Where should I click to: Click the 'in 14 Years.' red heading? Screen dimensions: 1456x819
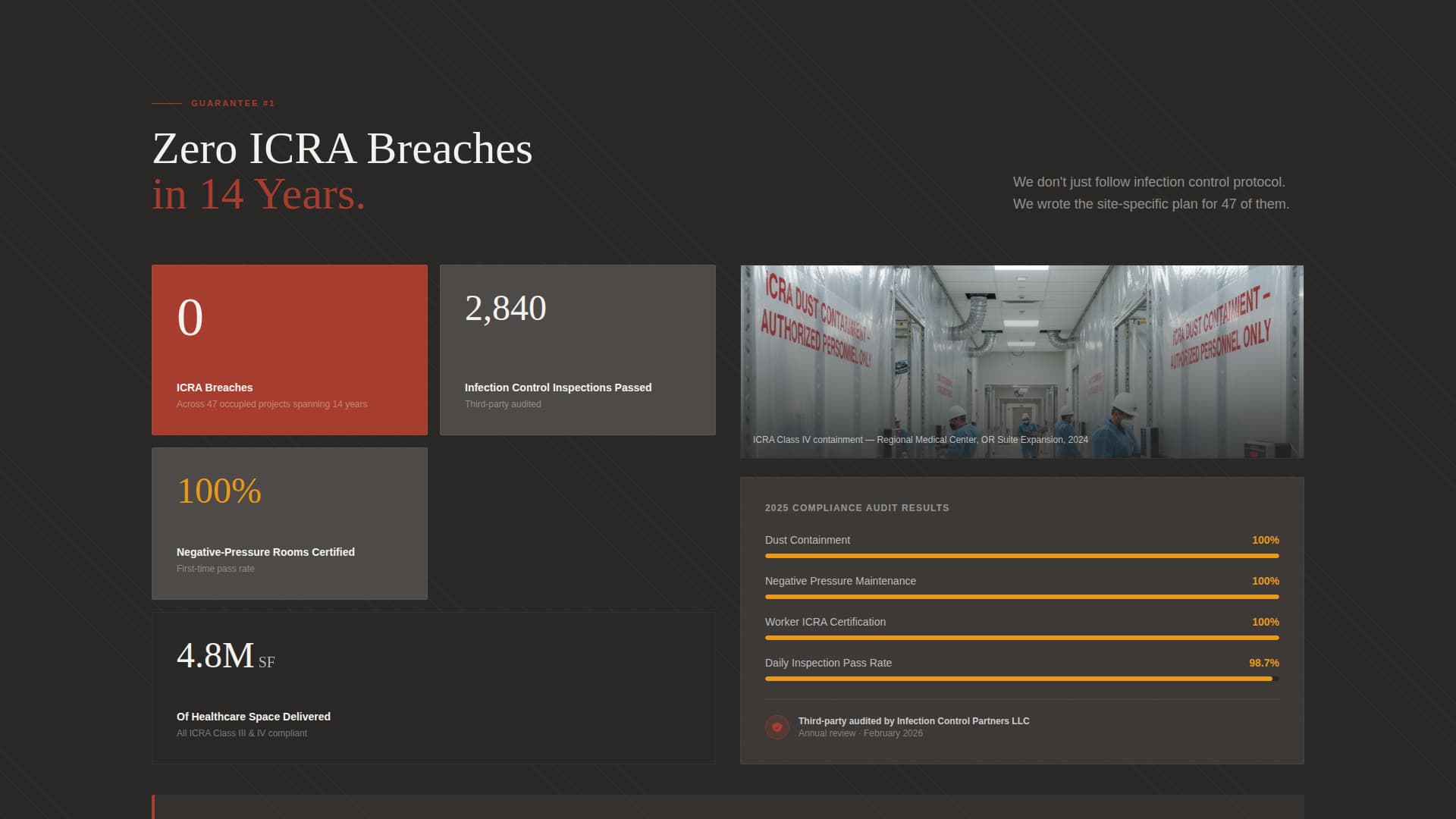(x=259, y=195)
